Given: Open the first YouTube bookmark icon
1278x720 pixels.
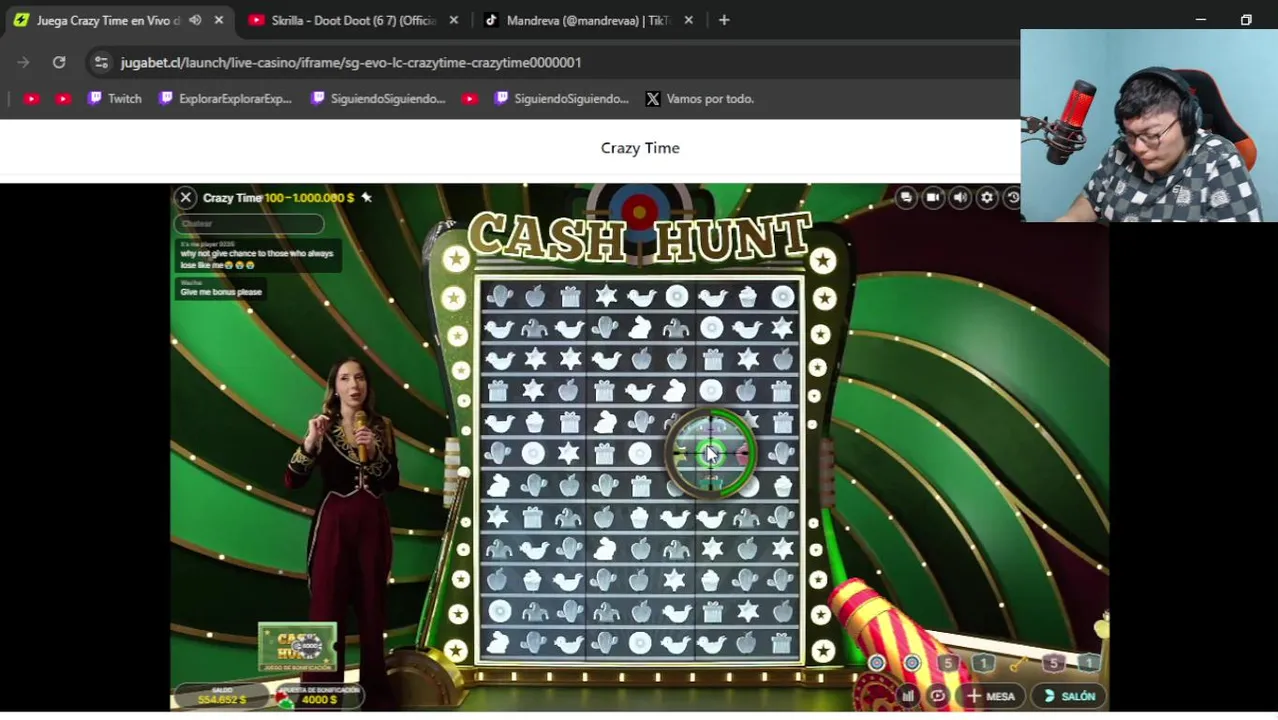Looking at the screenshot, I should click(x=31, y=99).
